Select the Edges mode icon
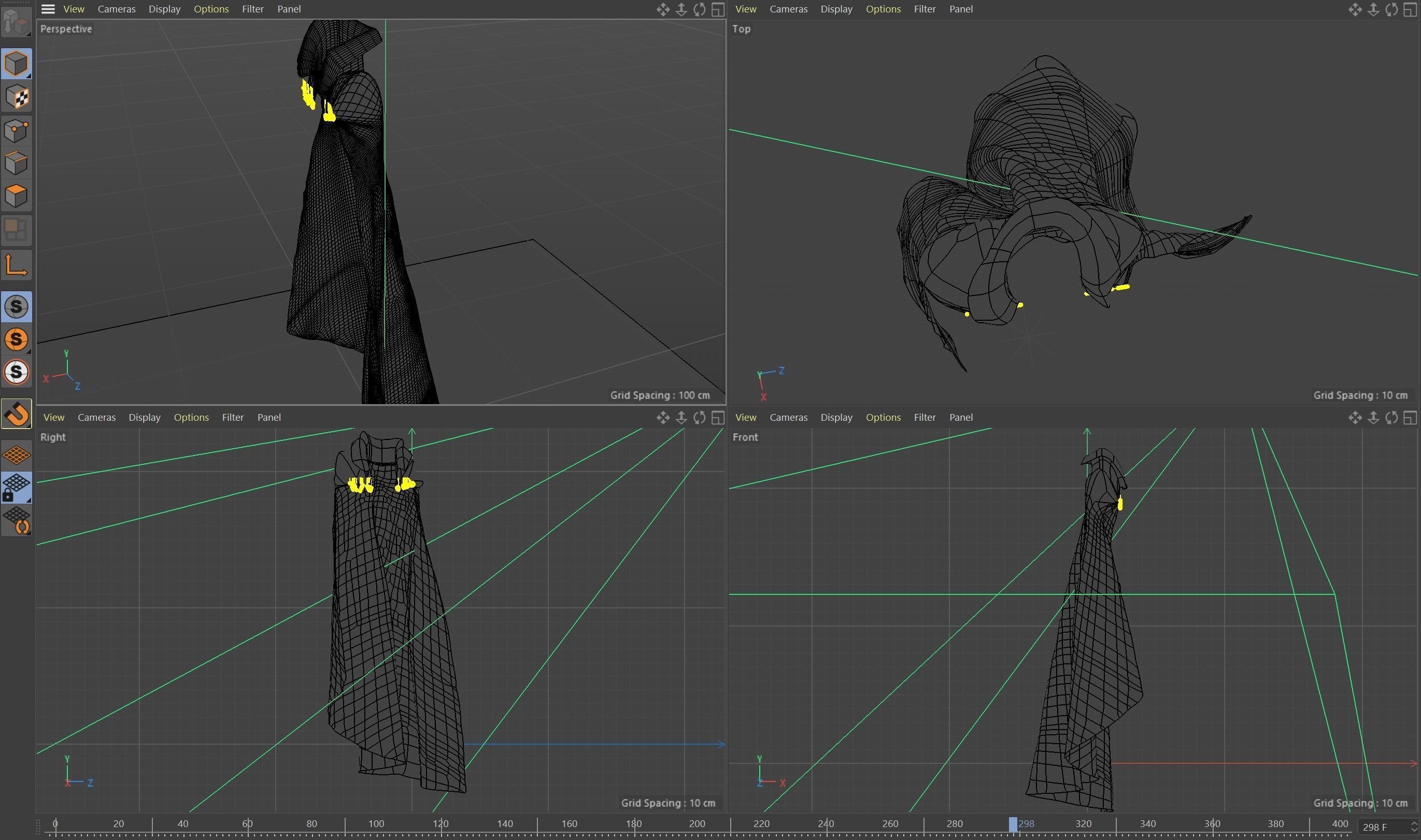Image resolution: width=1421 pixels, height=840 pixels. (16, 161)
